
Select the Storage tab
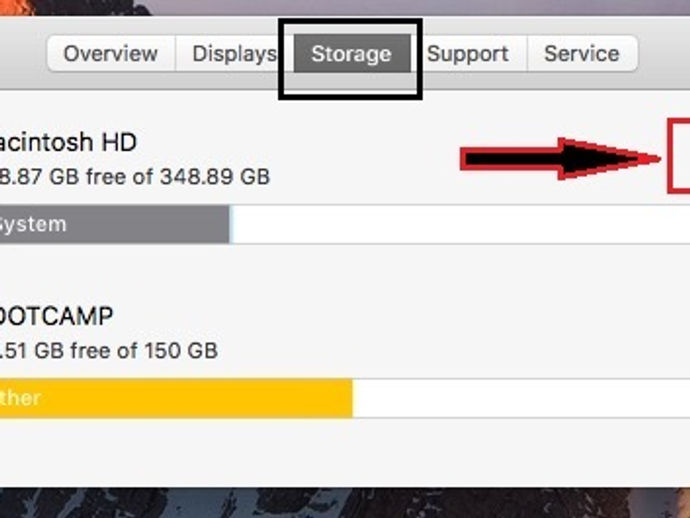point(350,54)
